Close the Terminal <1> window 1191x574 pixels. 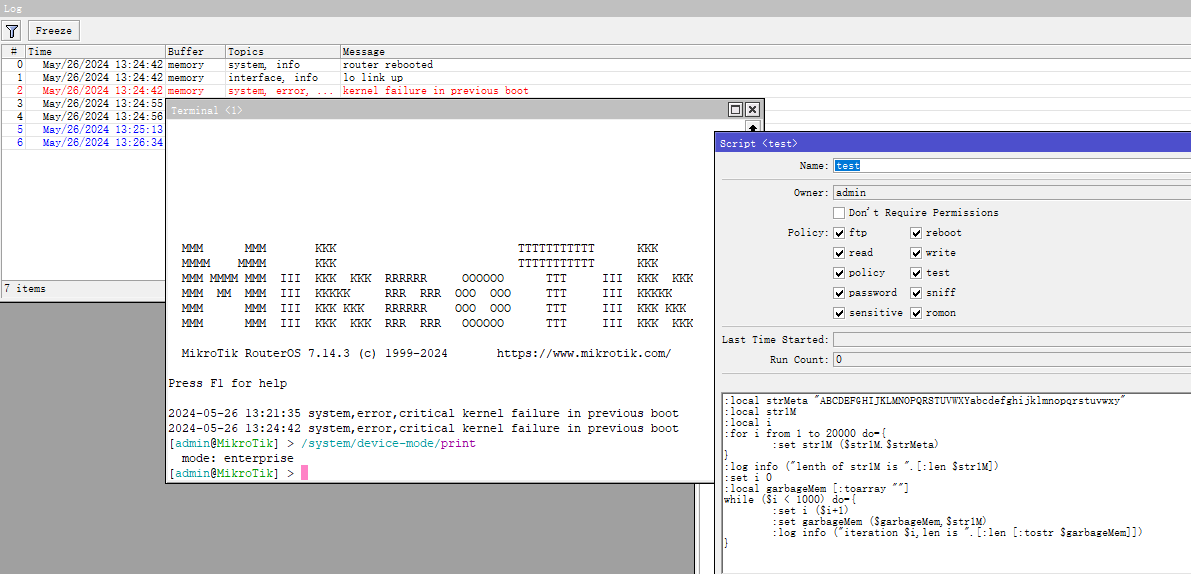tap(752, 109)
